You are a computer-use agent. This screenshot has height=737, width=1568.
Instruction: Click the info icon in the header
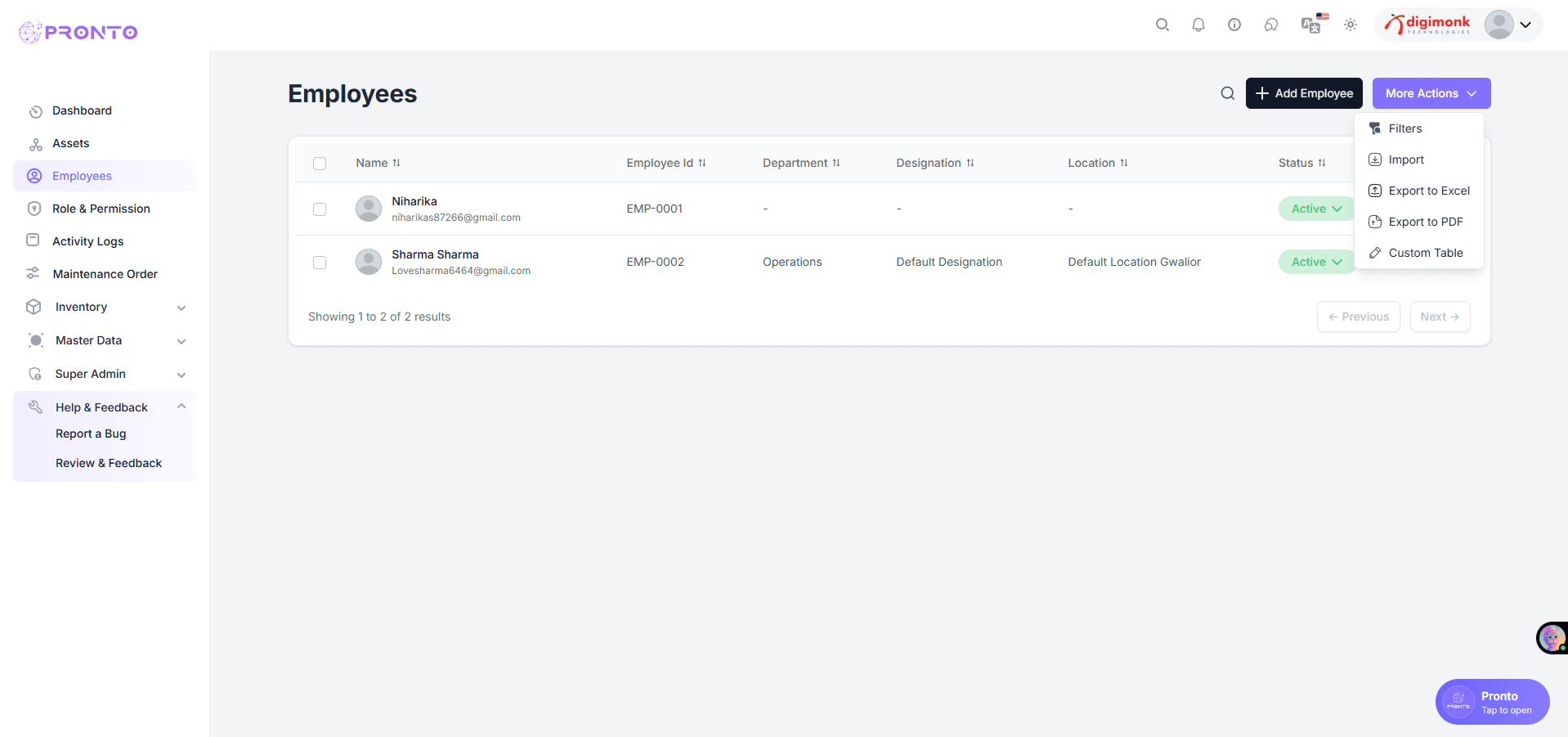1234,25
